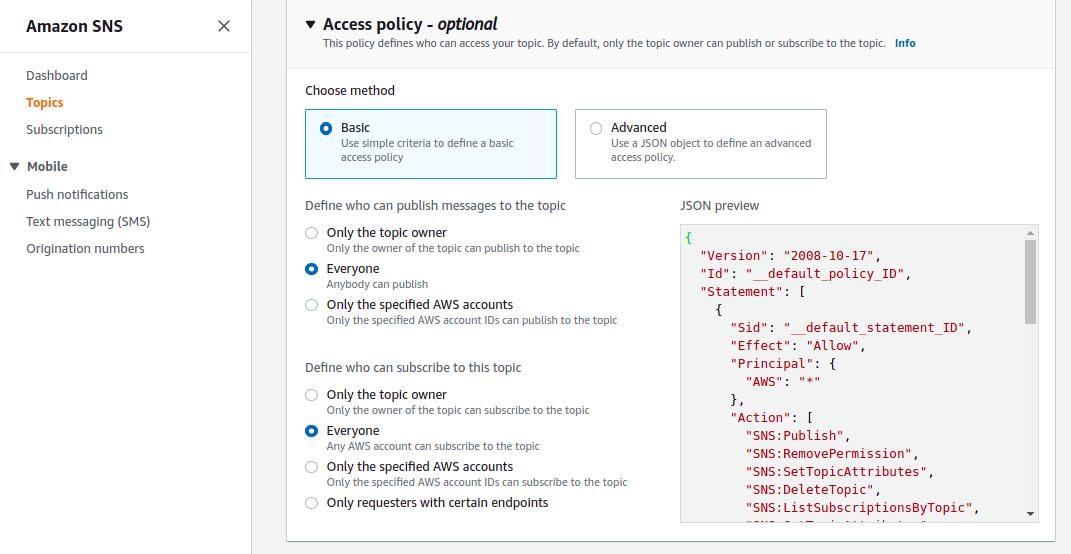Select Only requesters with certain endpoints
The height and width of the screenshot is (554, 1071).
[311, 503]
